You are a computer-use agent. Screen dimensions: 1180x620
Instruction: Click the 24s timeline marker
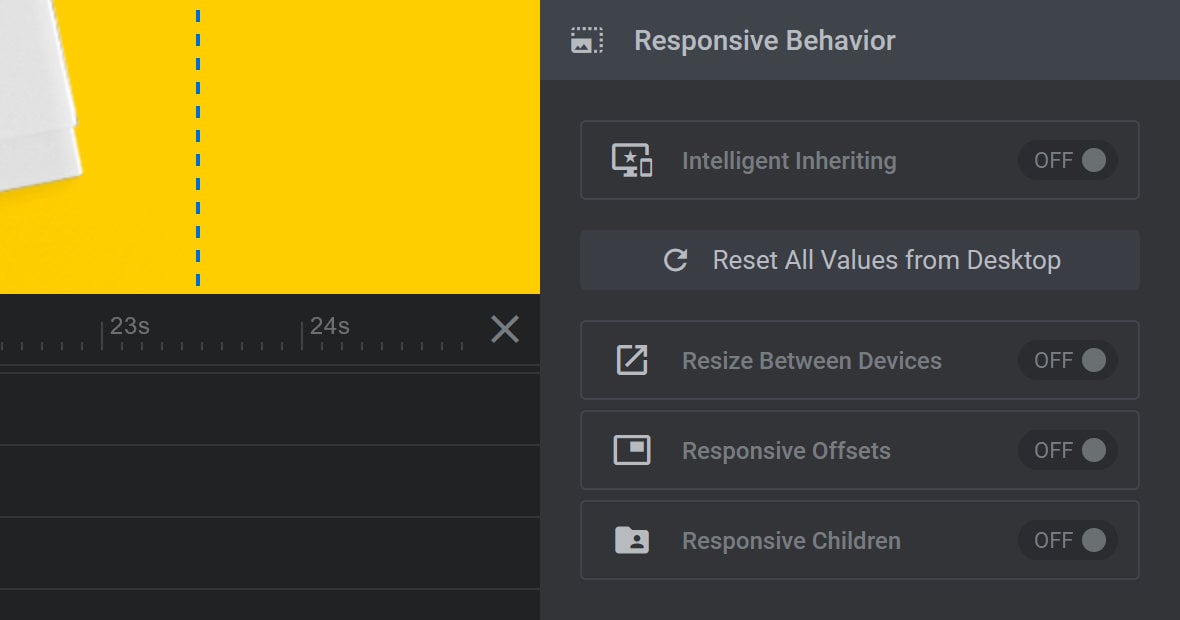pyautogui.click(x=330, y=326)
